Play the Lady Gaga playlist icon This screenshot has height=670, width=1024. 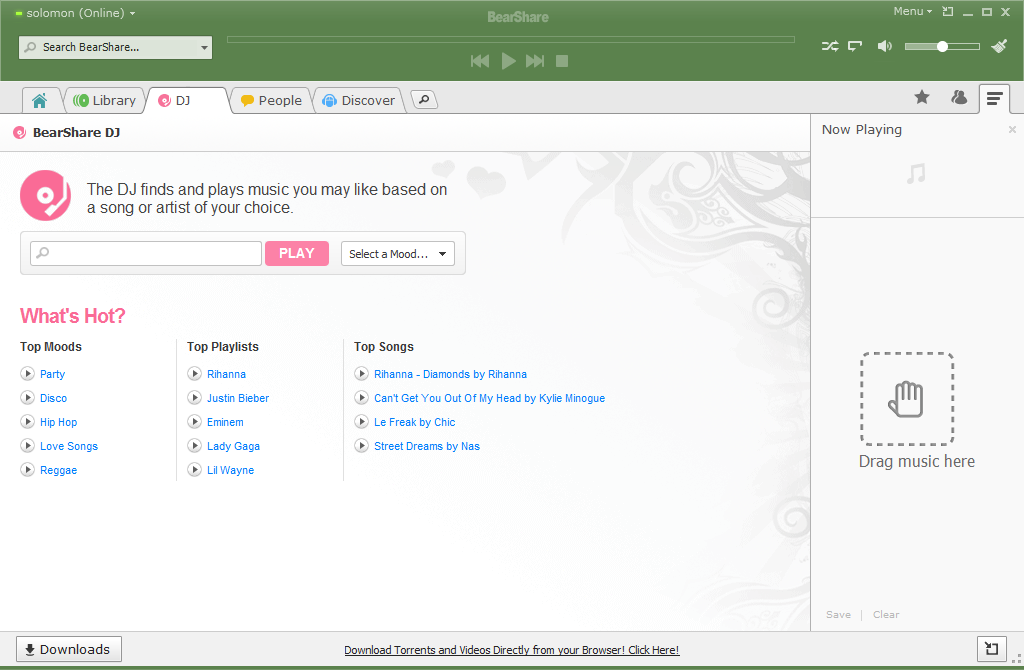click(x=195, y=446)
